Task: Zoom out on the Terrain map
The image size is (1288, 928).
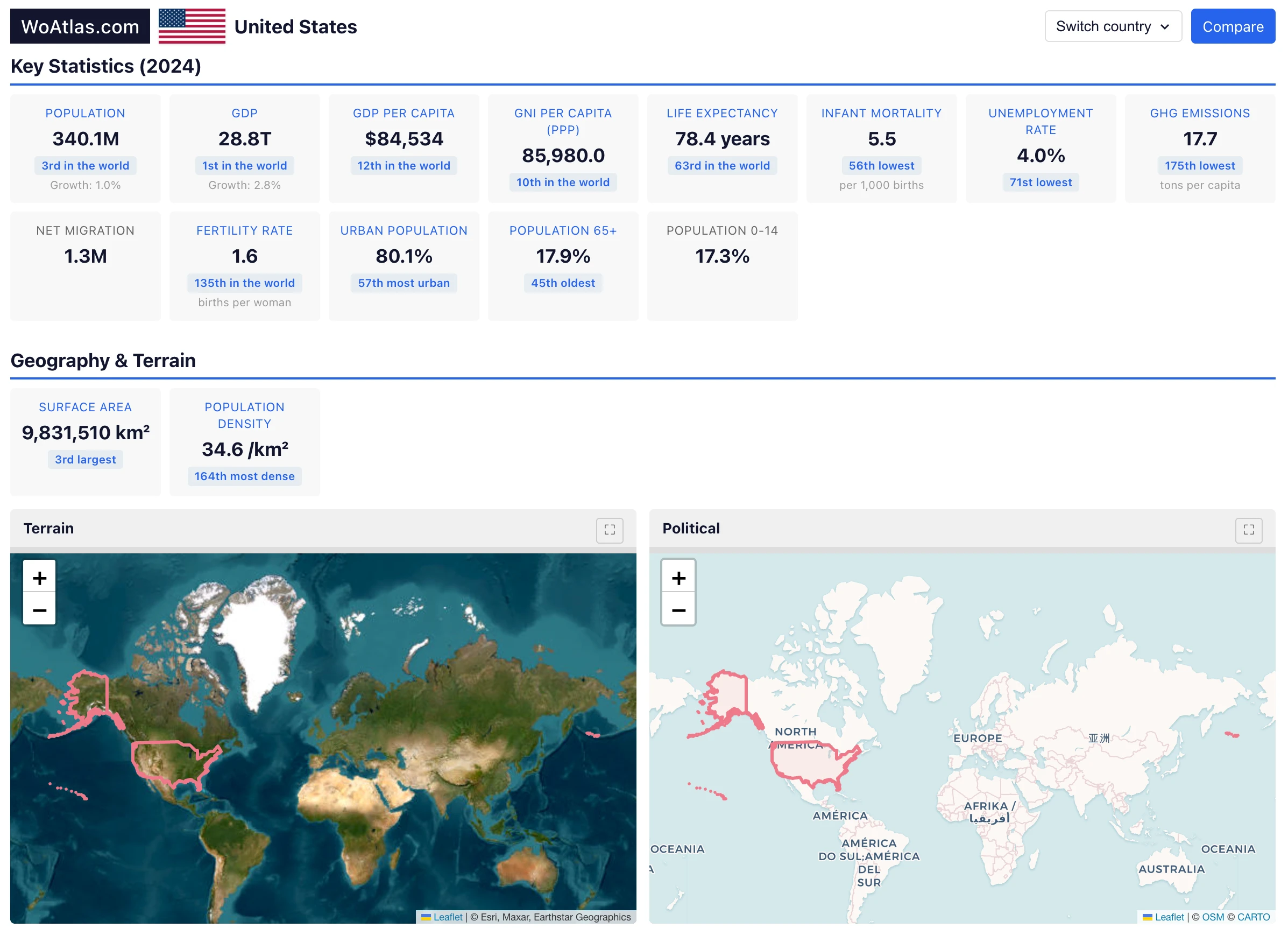Action: pyautogui.click(x=39, y=610)
